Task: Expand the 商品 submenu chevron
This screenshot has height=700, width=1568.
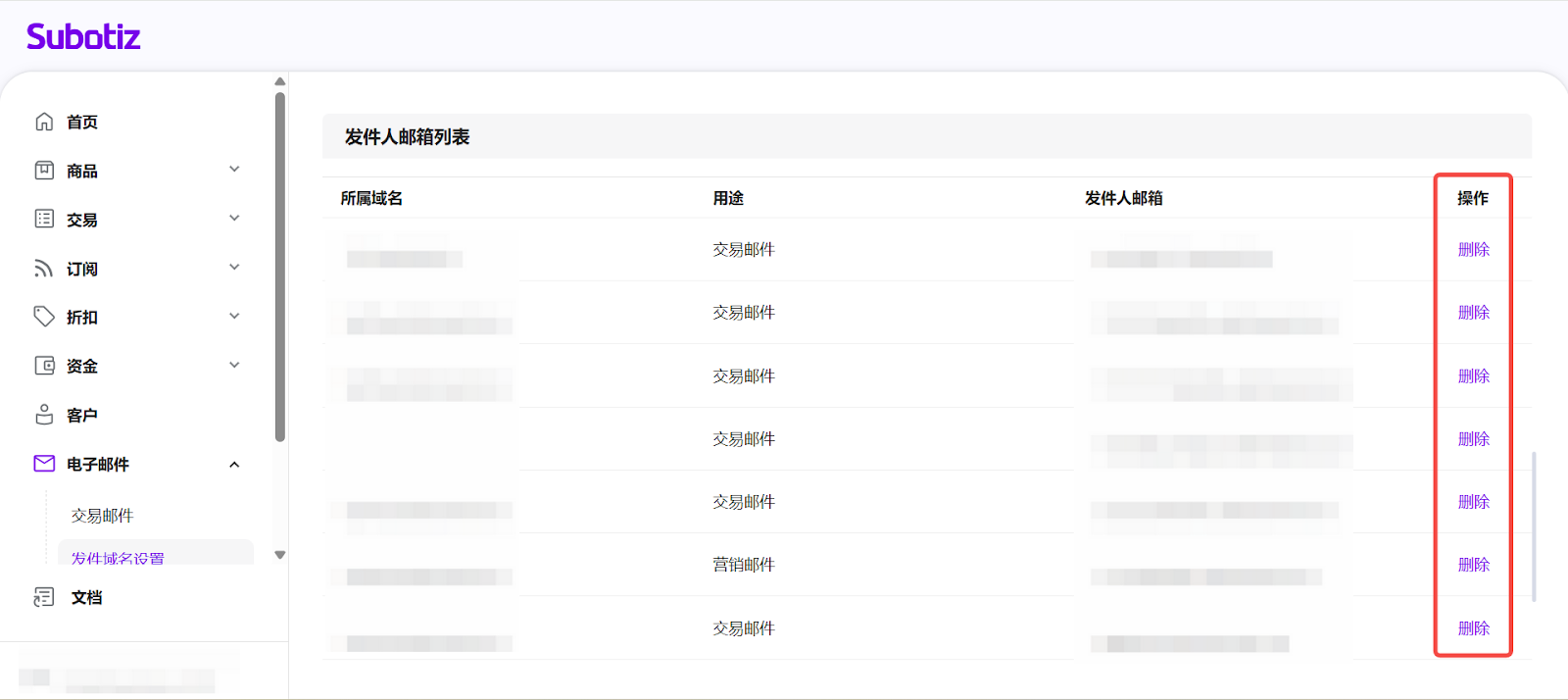Action: 234,170
